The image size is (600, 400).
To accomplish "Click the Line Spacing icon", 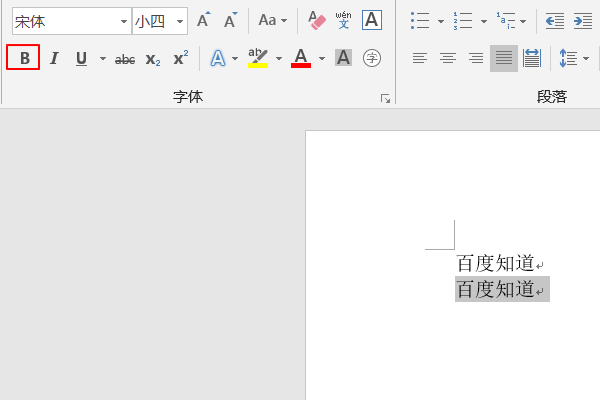I will pos(568,58).
